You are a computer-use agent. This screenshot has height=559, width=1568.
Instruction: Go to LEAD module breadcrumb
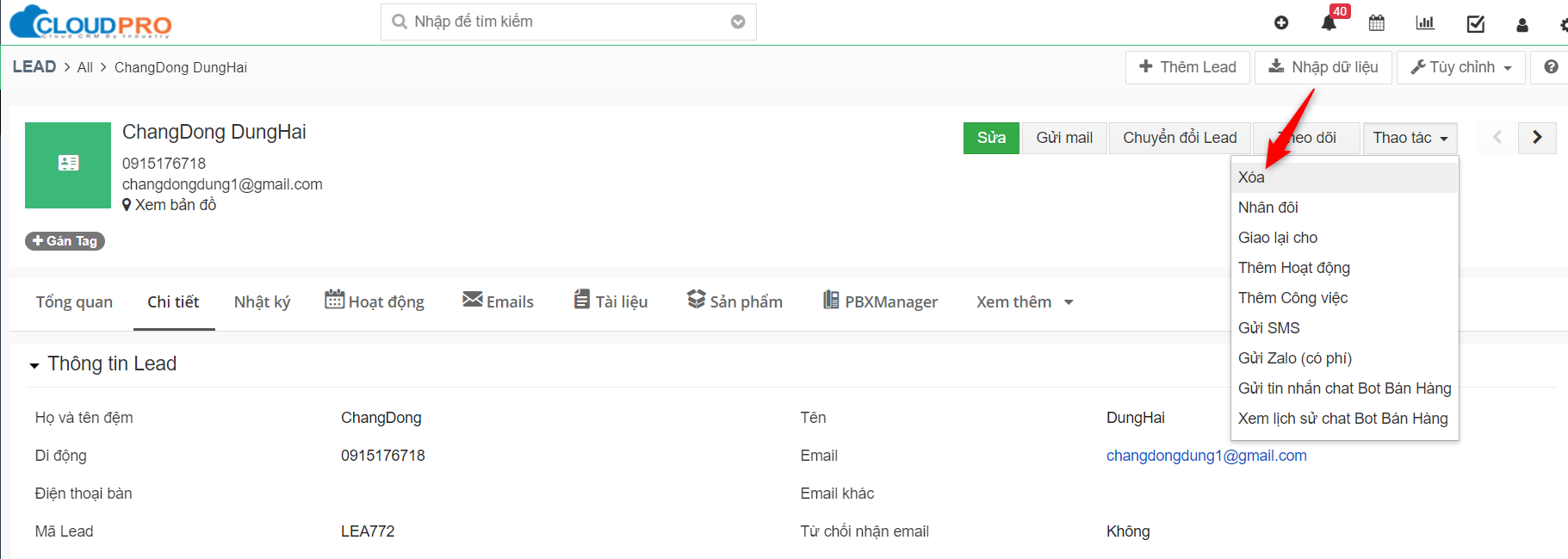[x=34, y=66]
